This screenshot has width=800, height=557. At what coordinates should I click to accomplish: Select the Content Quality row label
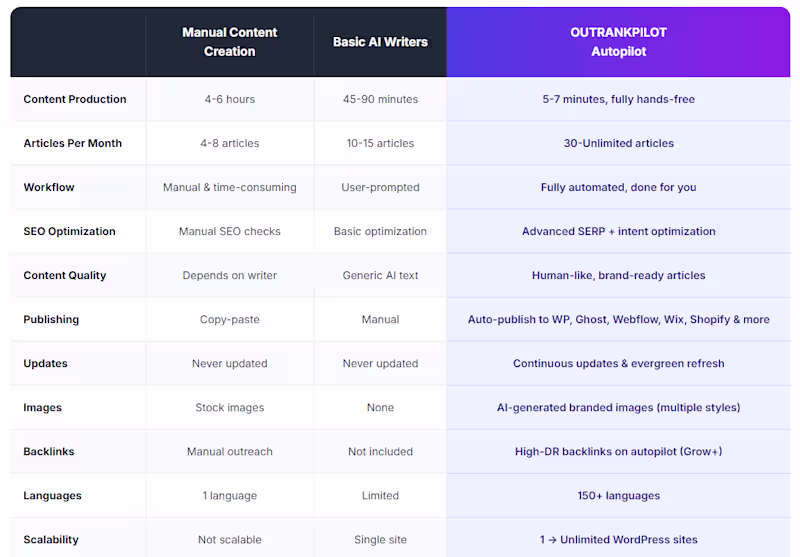click(65, 275)
